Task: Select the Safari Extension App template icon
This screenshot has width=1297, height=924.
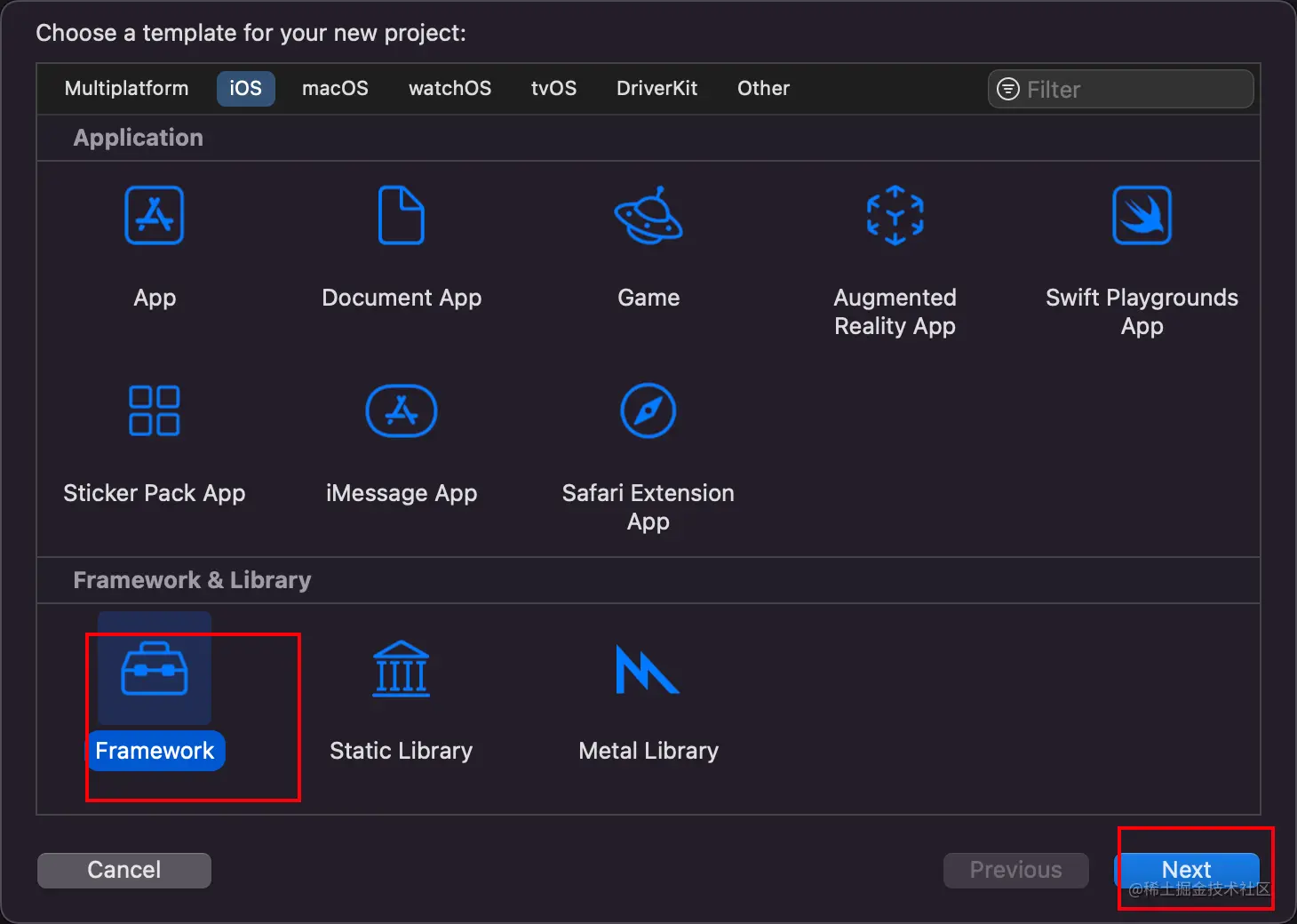Action: (648, 410)
